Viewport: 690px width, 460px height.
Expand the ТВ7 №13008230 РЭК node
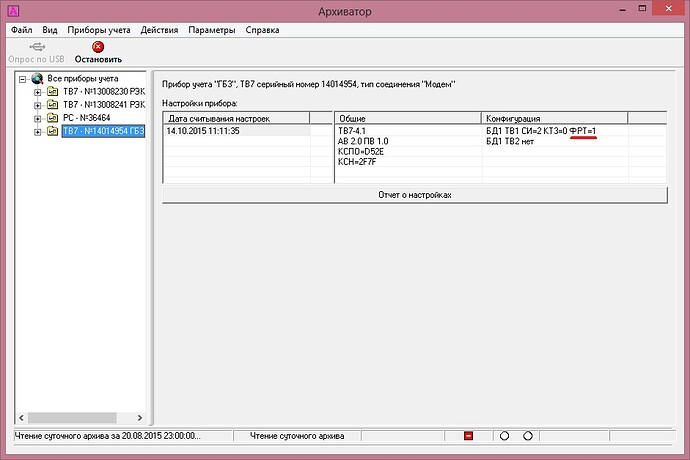37,92
